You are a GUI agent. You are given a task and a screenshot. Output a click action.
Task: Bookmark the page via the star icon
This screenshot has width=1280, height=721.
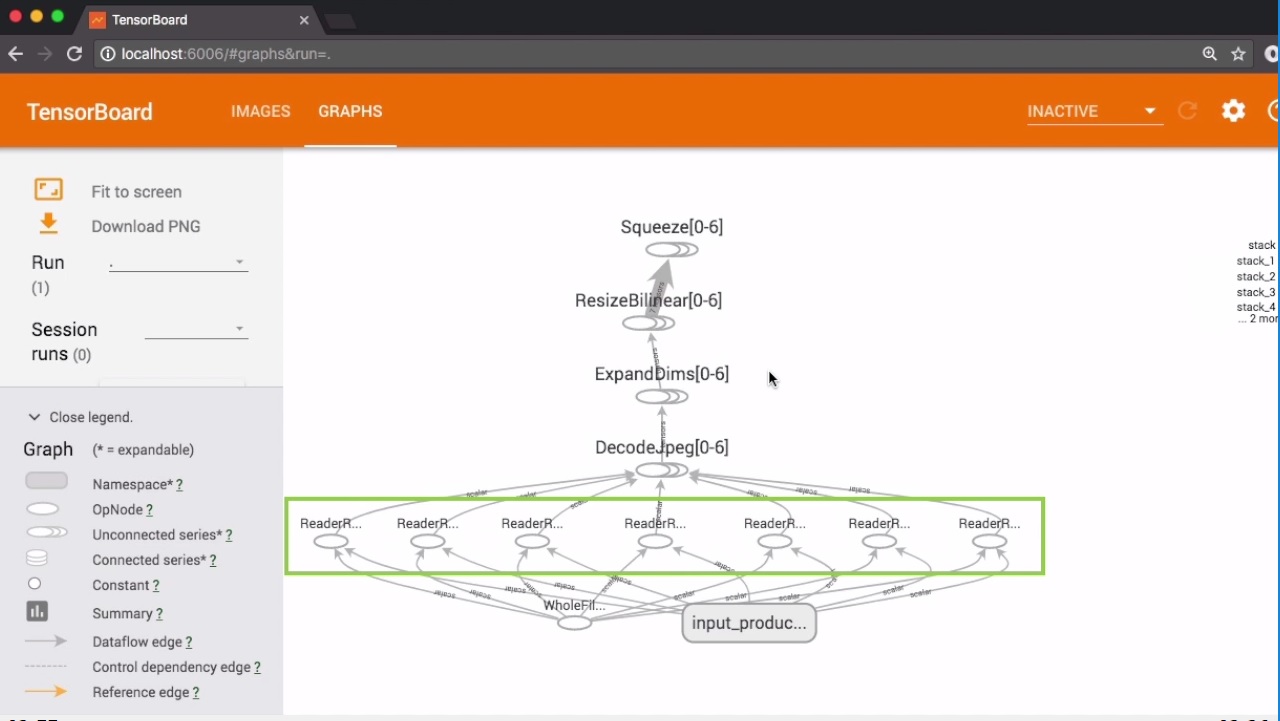(1239, 54)
